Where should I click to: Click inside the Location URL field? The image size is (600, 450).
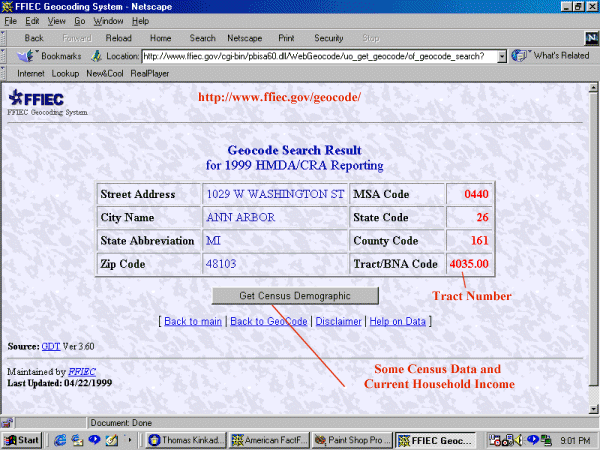(320, 56)
